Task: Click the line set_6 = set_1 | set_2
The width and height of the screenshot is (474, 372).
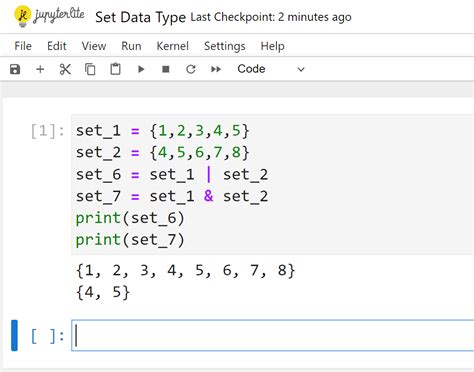Action: [172, 174]
